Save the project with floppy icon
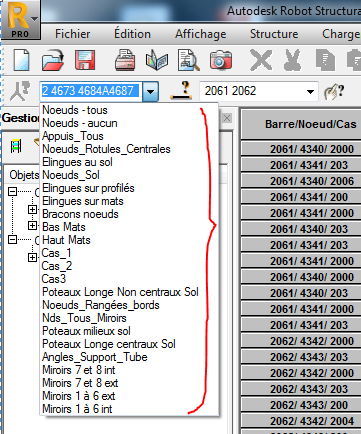The image size is (361, 434). [x=85, y=60]
